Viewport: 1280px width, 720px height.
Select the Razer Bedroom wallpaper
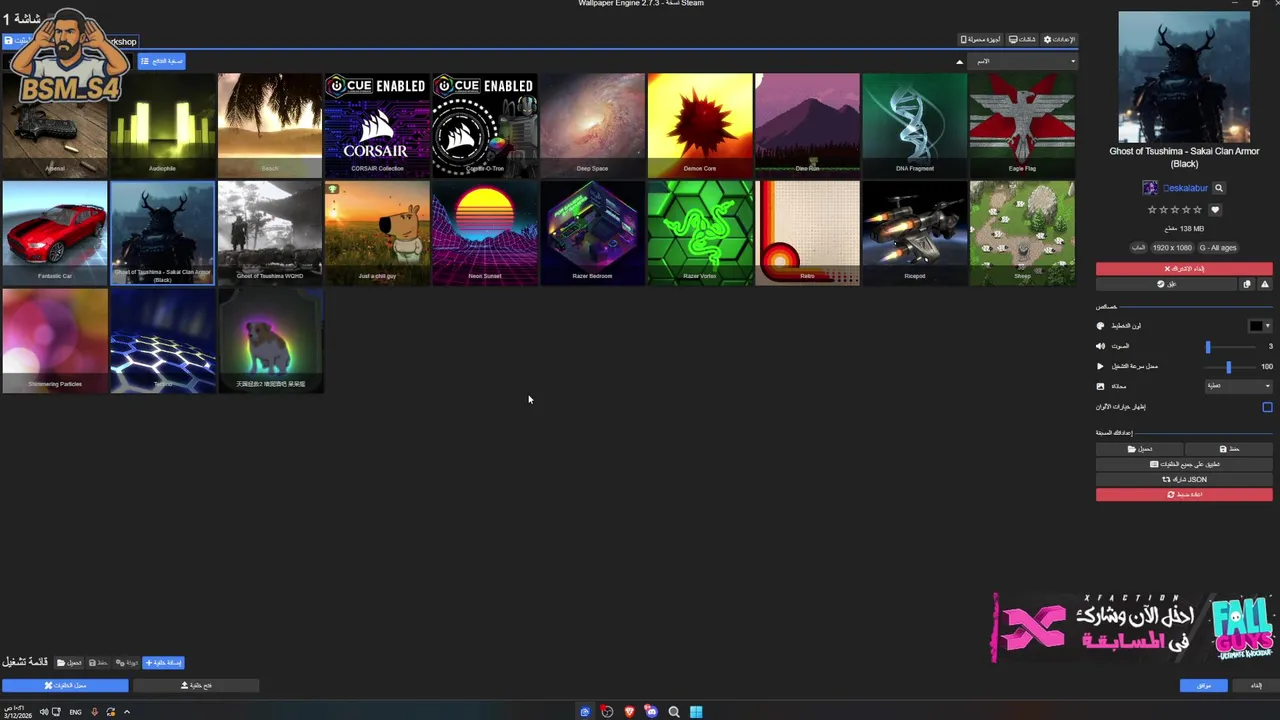[592, 233]
